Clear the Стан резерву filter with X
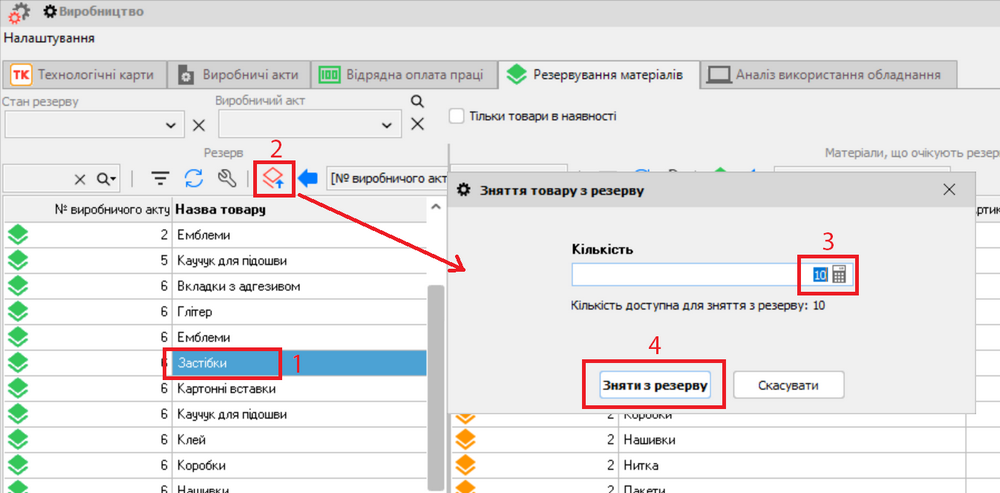 pyautogui.click(x=198, y=125)
